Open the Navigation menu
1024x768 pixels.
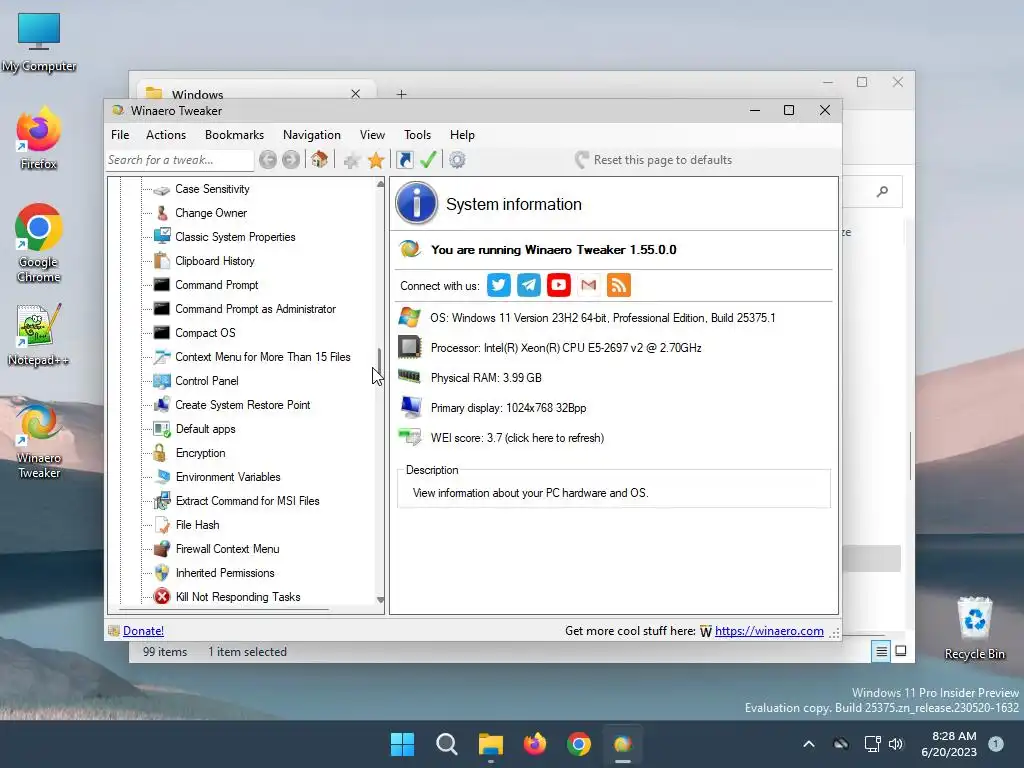312,135
